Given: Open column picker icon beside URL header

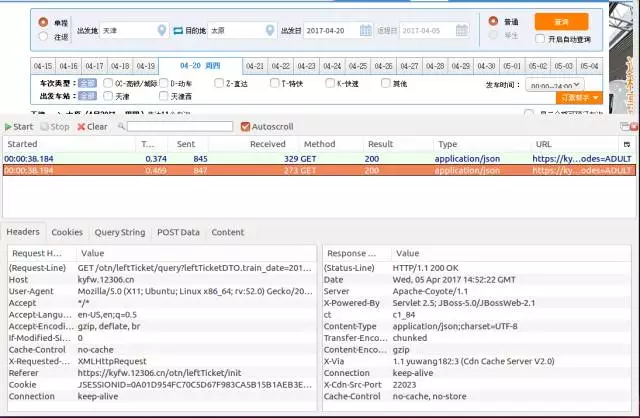Looking at the screenshot, I should tap(627, 144).
